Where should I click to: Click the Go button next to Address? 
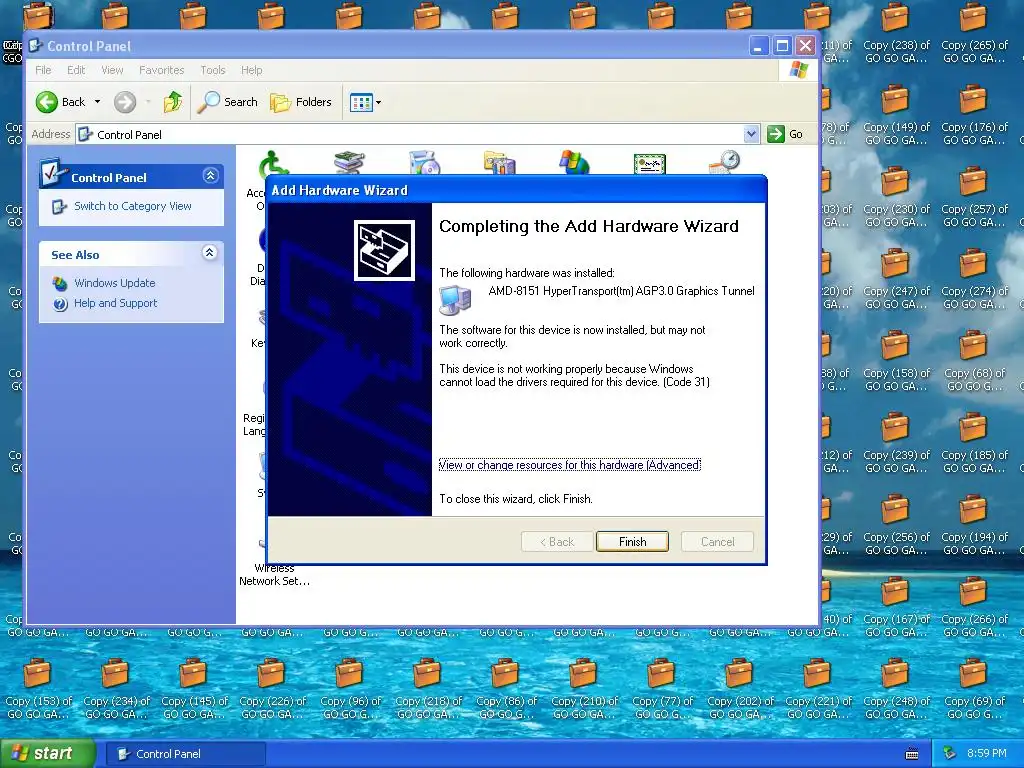[x=786, y=134]
